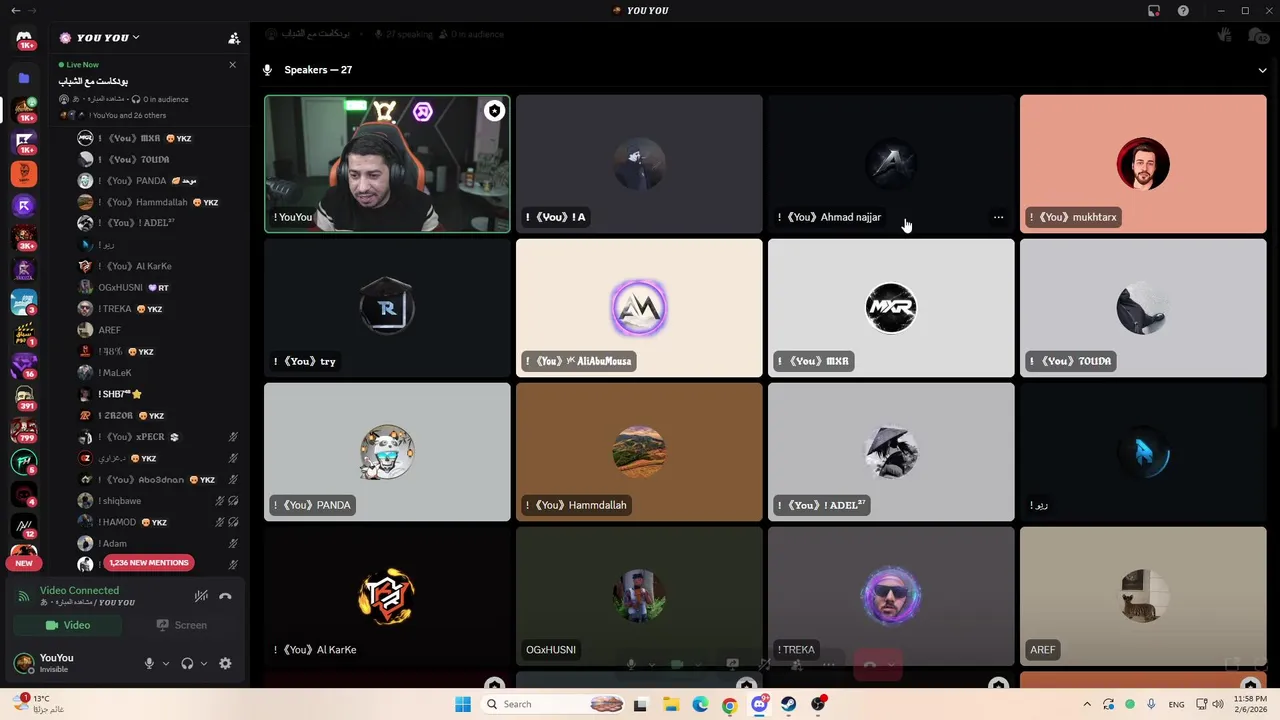The height and width of the screenshot is (720, 1280).
Task: Open ! HAMOD in participant list
Action: point(159,522)
